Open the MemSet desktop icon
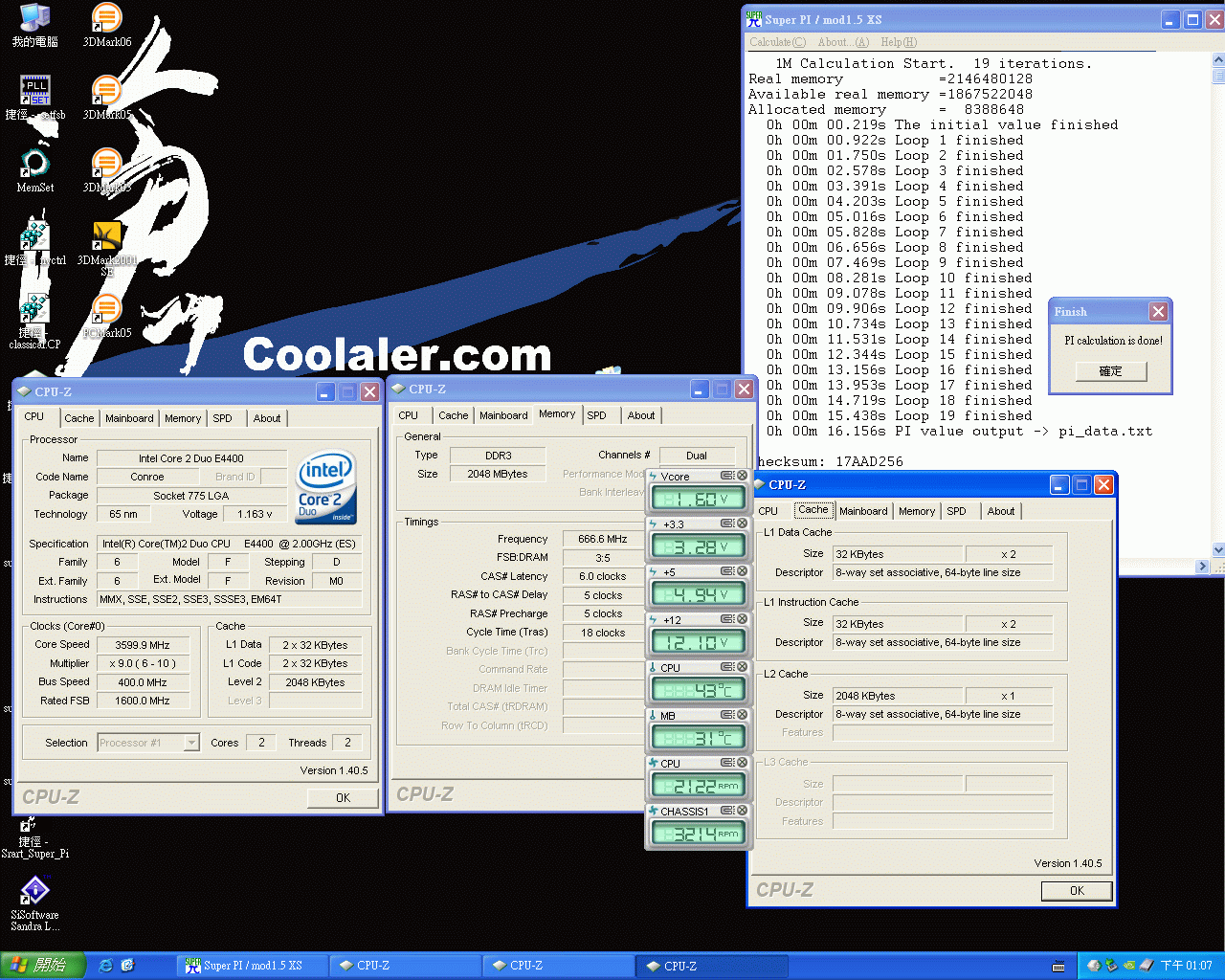Image resolution: width=1225 pixels, height=980 pixels. point(34,170)
